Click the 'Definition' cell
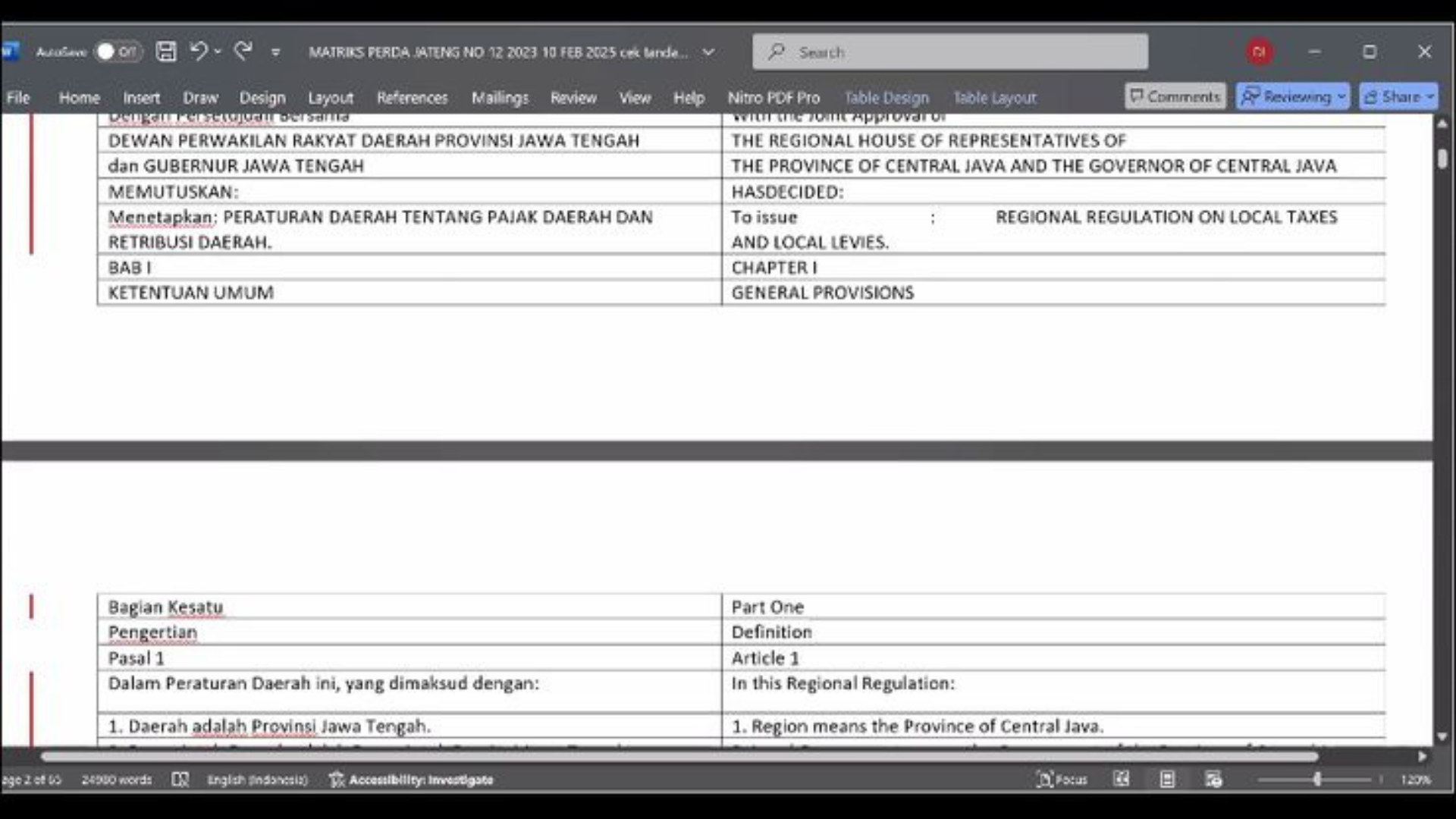Viewport: 1456px width, 819px height. click(1053, 632)
